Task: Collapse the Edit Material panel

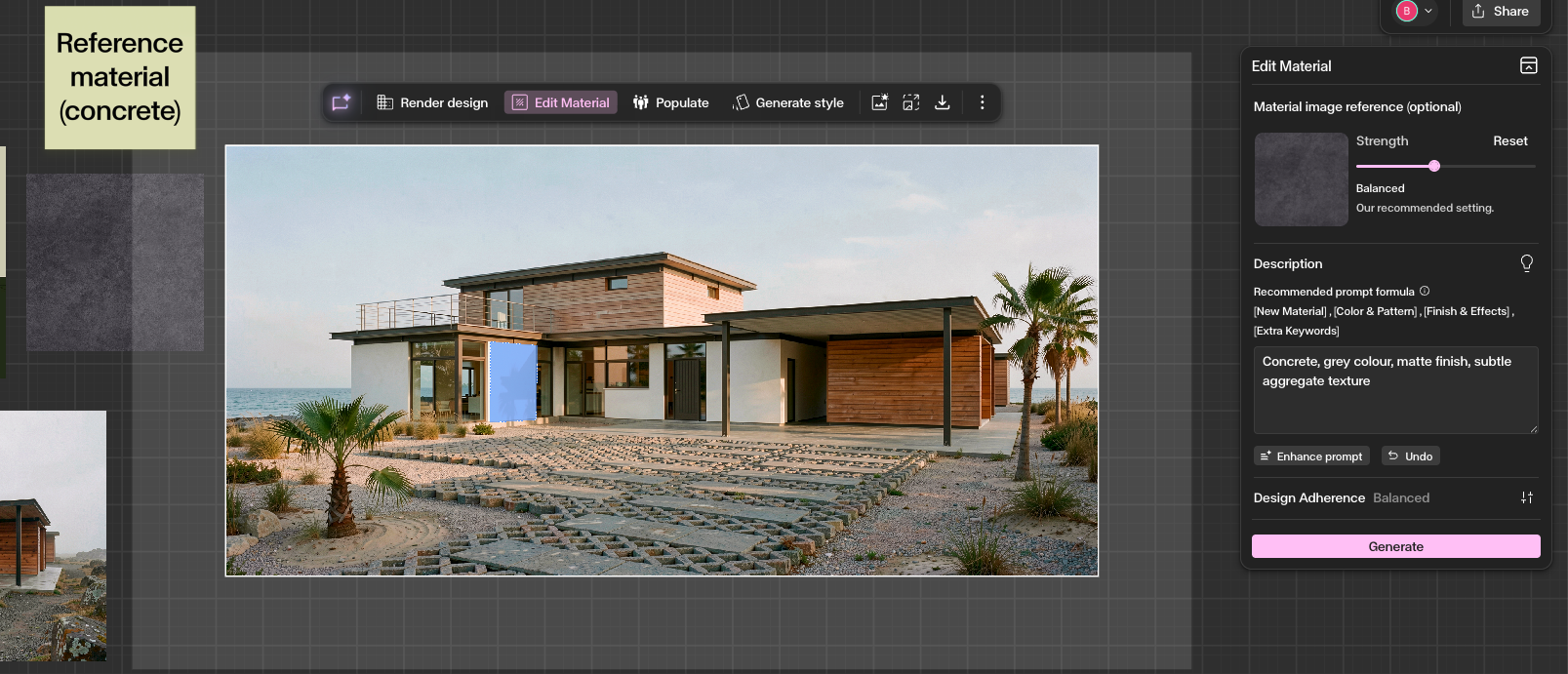Action: click(1528, 65)
